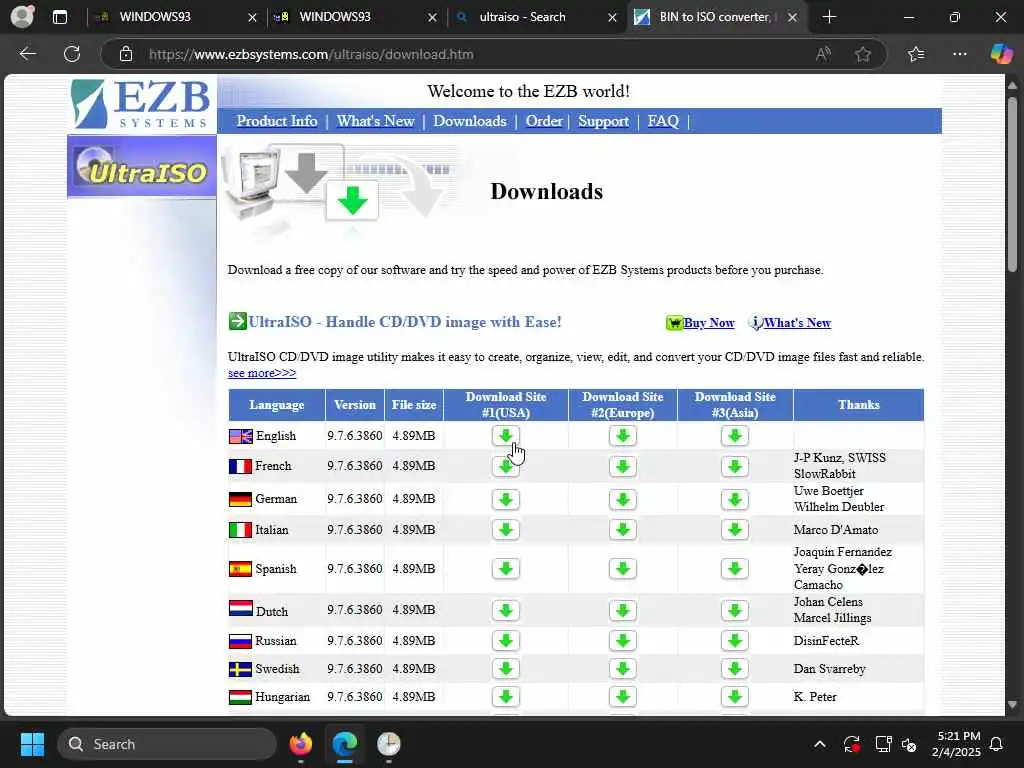
Task: Click the What's New link beside Buy Now
Action: [x=797, y=323]
